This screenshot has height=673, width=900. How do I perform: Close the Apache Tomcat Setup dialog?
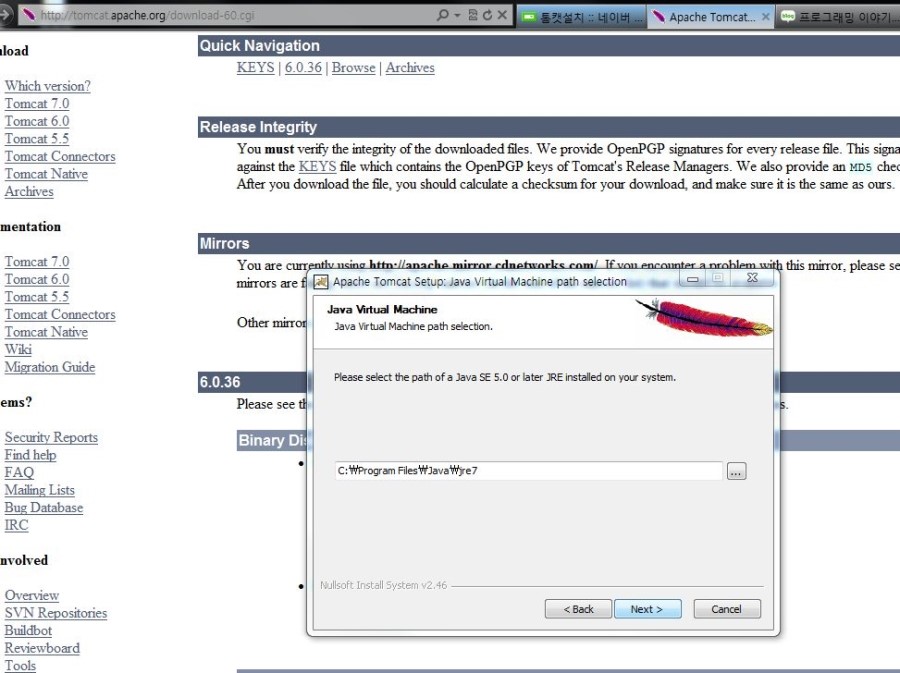click(752, 278)
